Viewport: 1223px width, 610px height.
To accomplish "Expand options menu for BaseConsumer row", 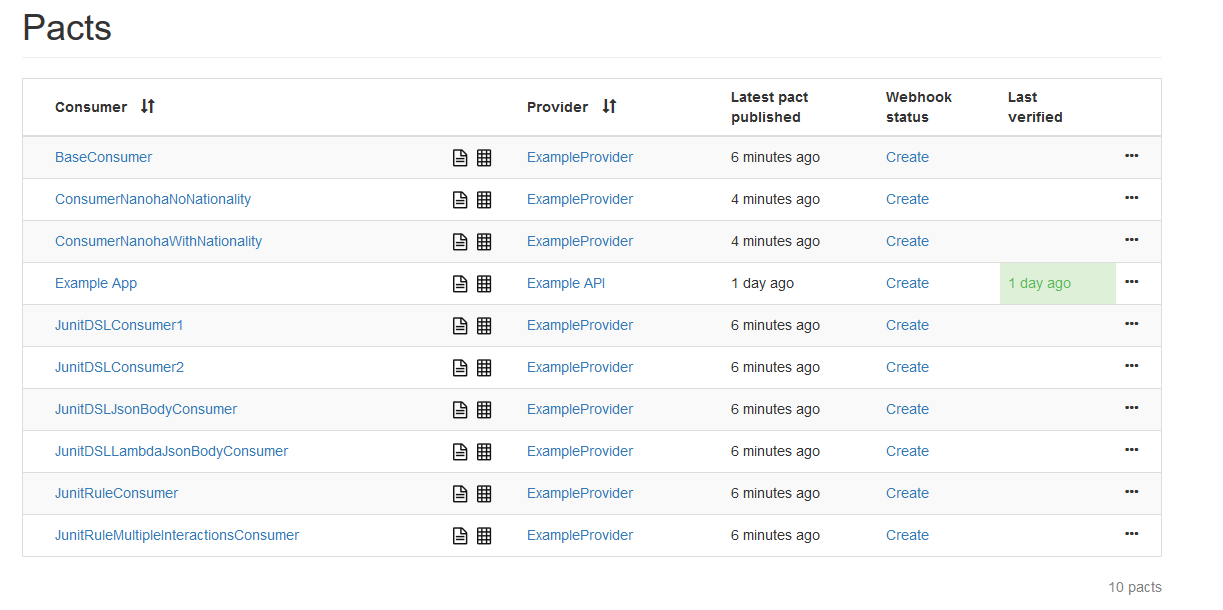I will [x=1131, y=156].
